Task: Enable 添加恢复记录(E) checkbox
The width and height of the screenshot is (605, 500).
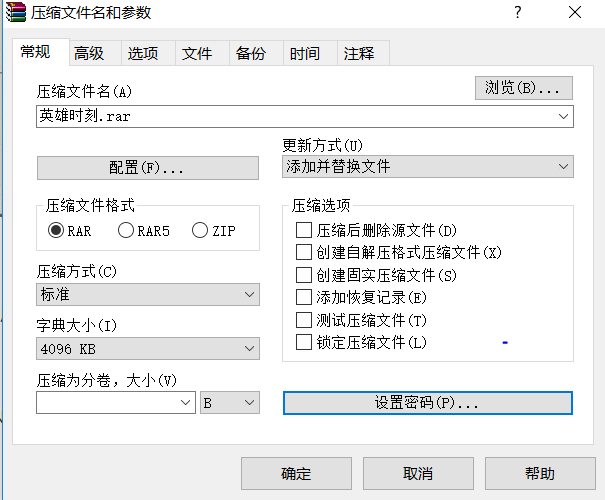Action: click(304, 297)
